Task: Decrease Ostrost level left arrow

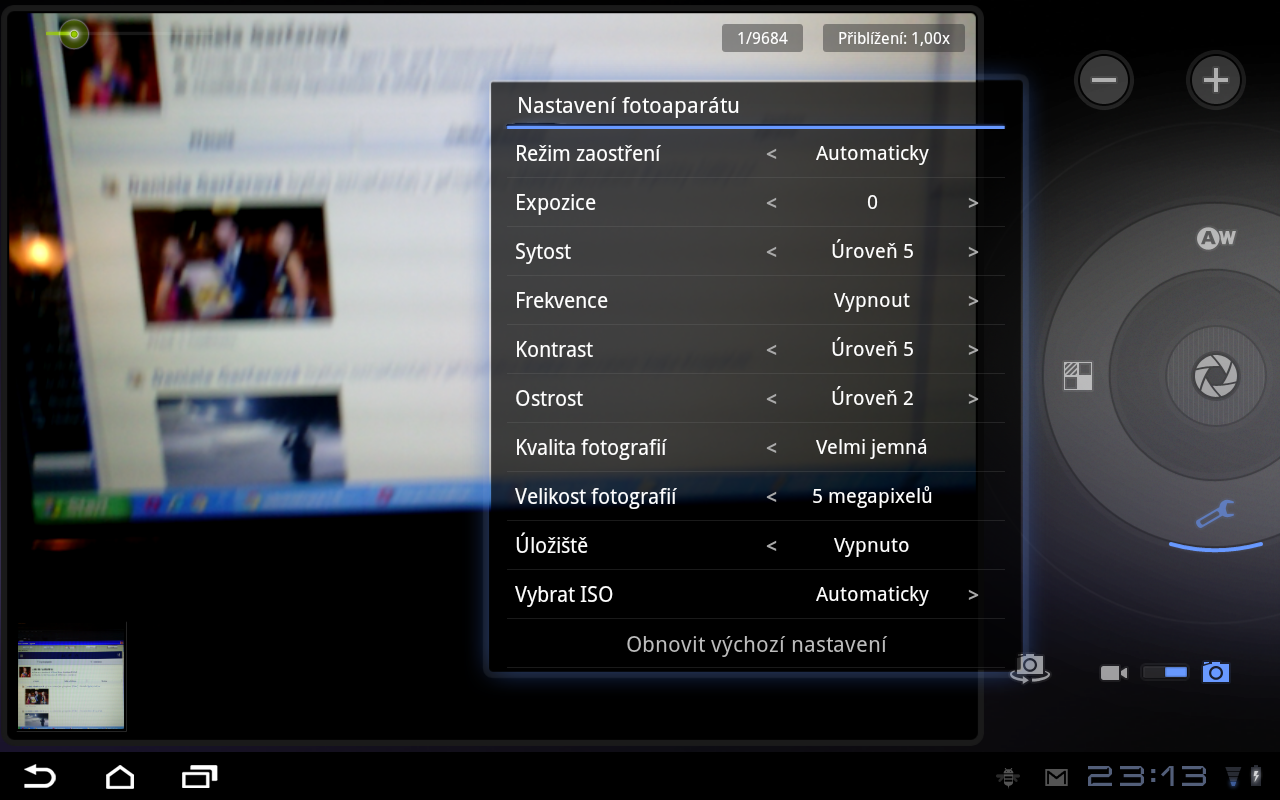Action: click(x=771, y=399)
